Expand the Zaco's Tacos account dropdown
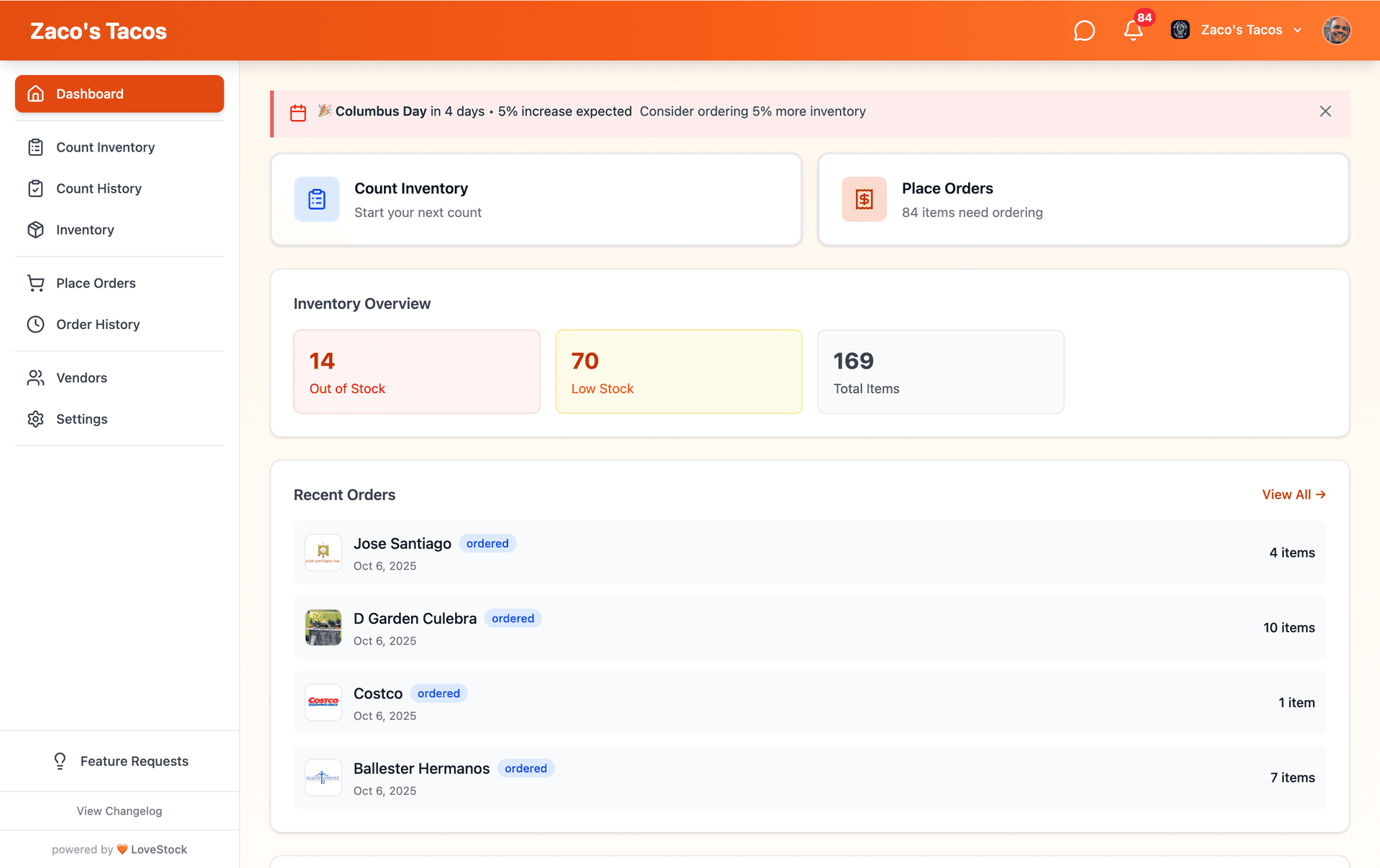Image resolution: width=1380 pixels, height=868 pixels. (x=1240, y=30)
